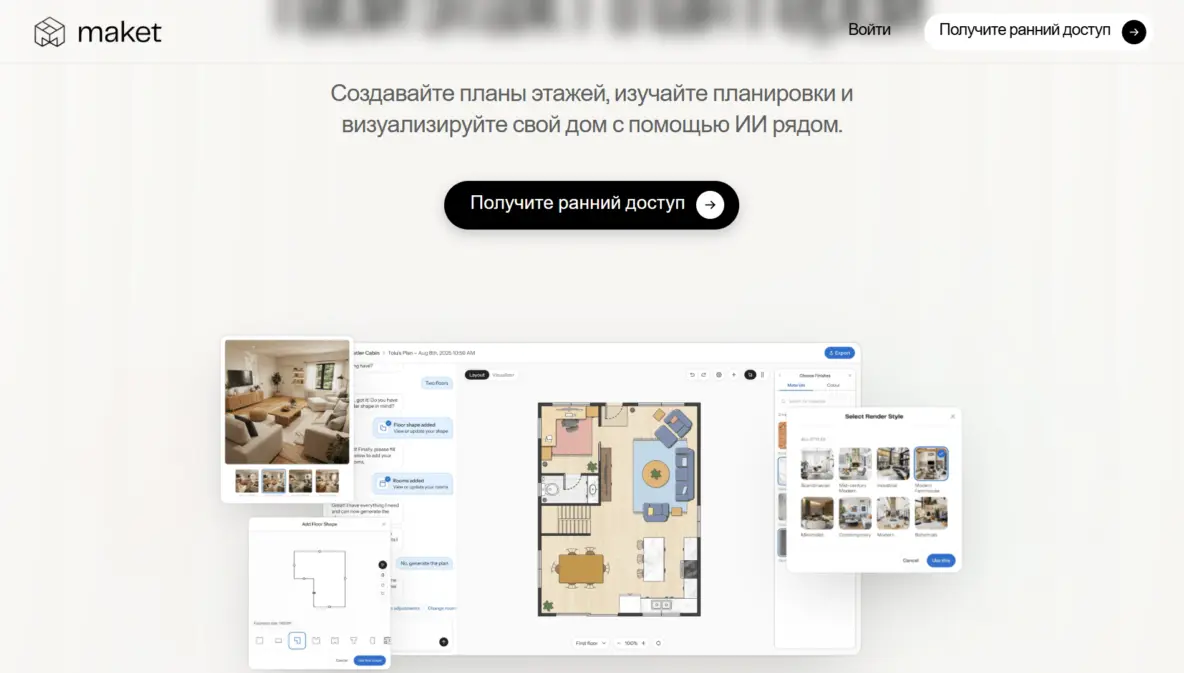Click the redo arrow in editor toolbar

tap(704, 375)
